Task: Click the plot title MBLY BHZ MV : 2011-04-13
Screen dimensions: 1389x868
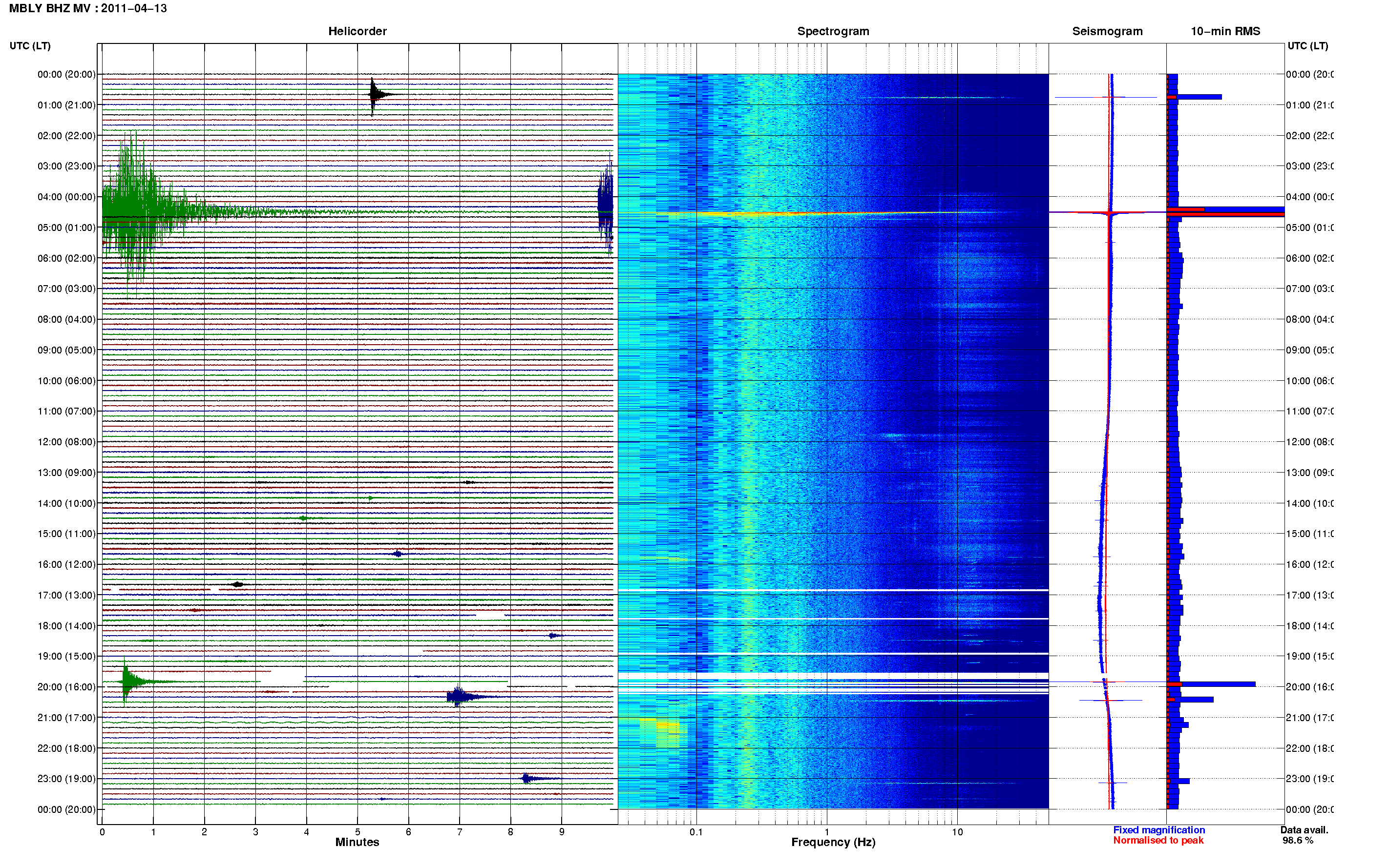Action: pos(88,9)
